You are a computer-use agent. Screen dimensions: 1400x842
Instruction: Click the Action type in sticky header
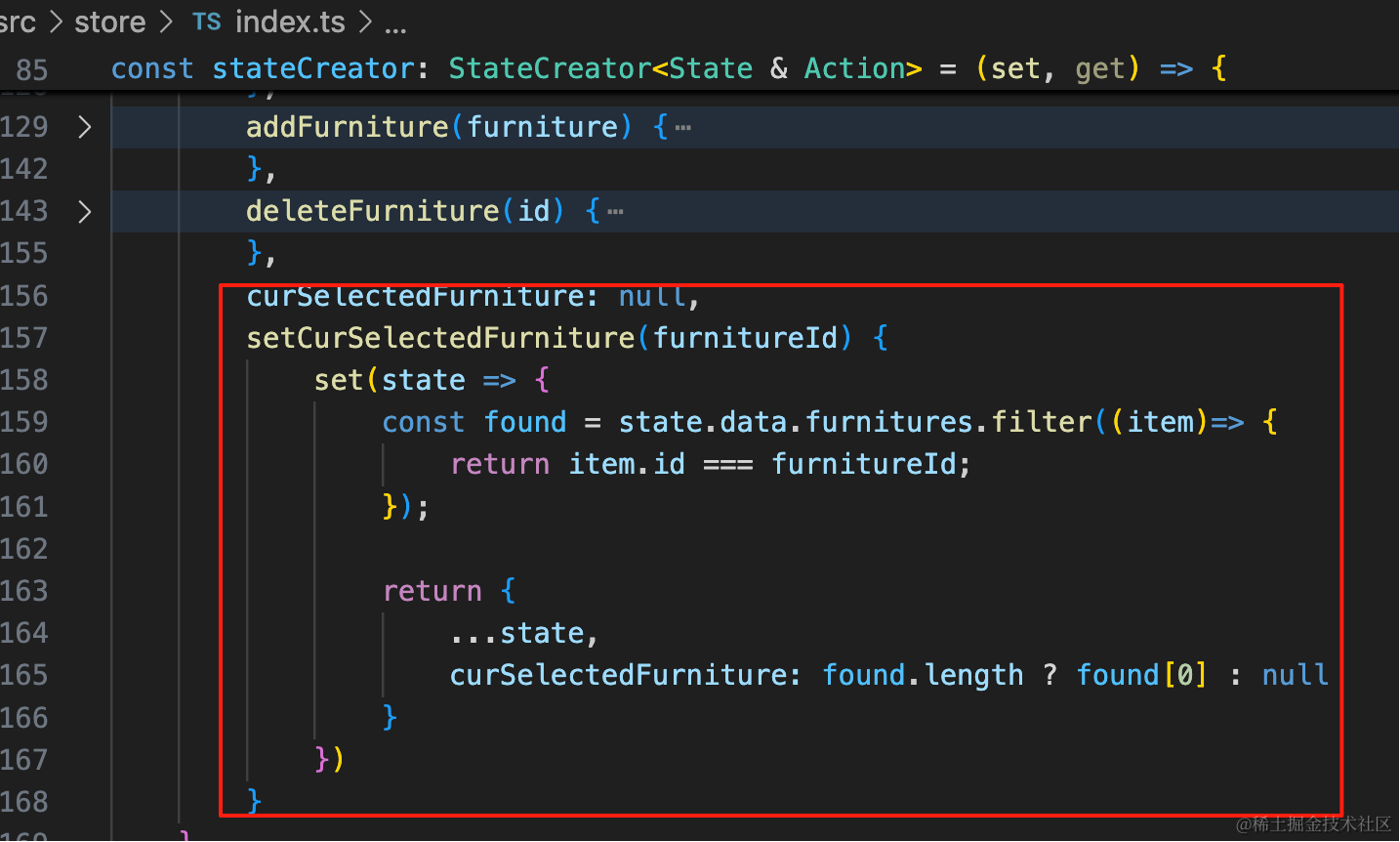[x=855, y=68]
